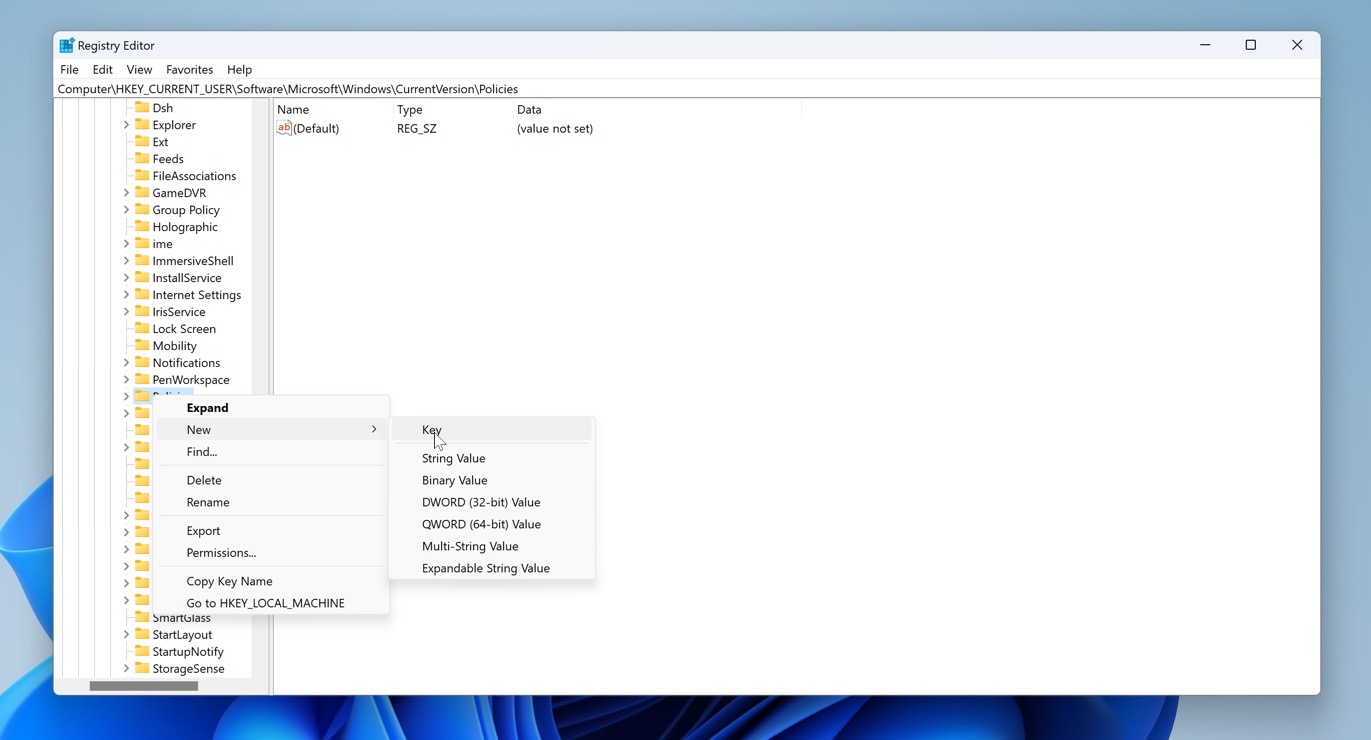Click the Registry Editor app icon in title bar
The height and width of the screenshot is (740, 1371).
(x=66, y=45)
